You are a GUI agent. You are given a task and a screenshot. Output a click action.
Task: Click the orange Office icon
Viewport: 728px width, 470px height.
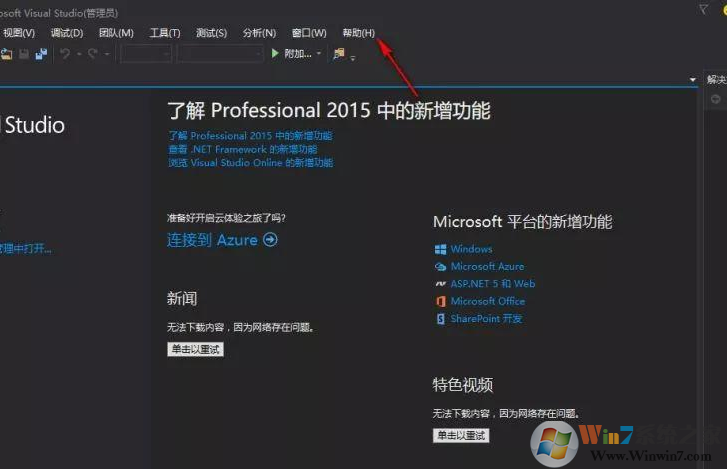pos(440,301)
